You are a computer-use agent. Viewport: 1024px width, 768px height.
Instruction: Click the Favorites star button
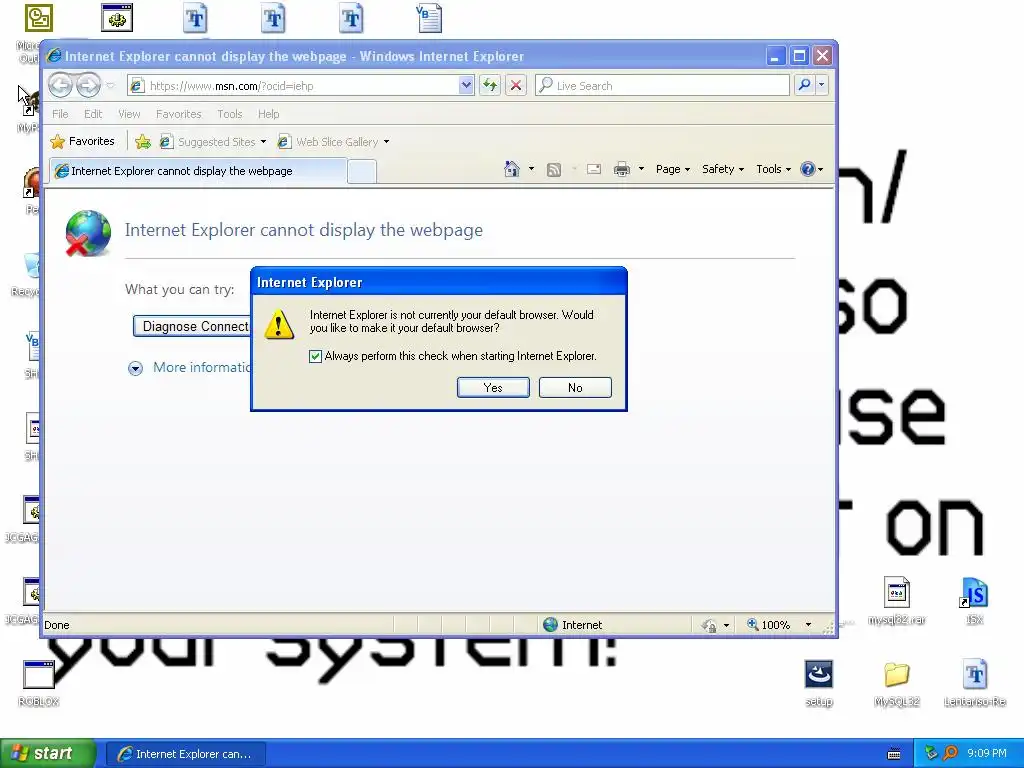(83, 141)
